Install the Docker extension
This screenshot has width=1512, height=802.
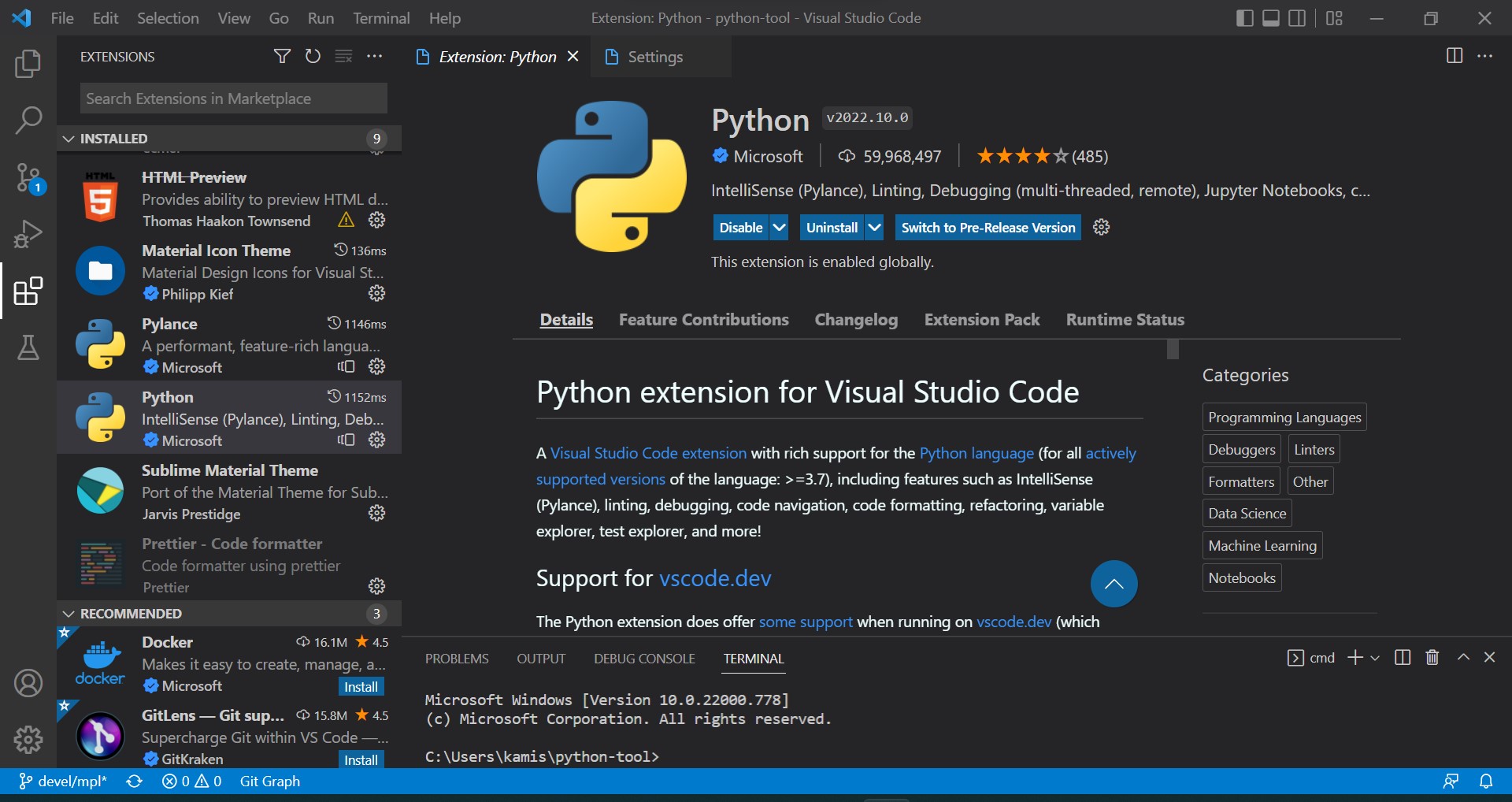[x=361, y=686]
